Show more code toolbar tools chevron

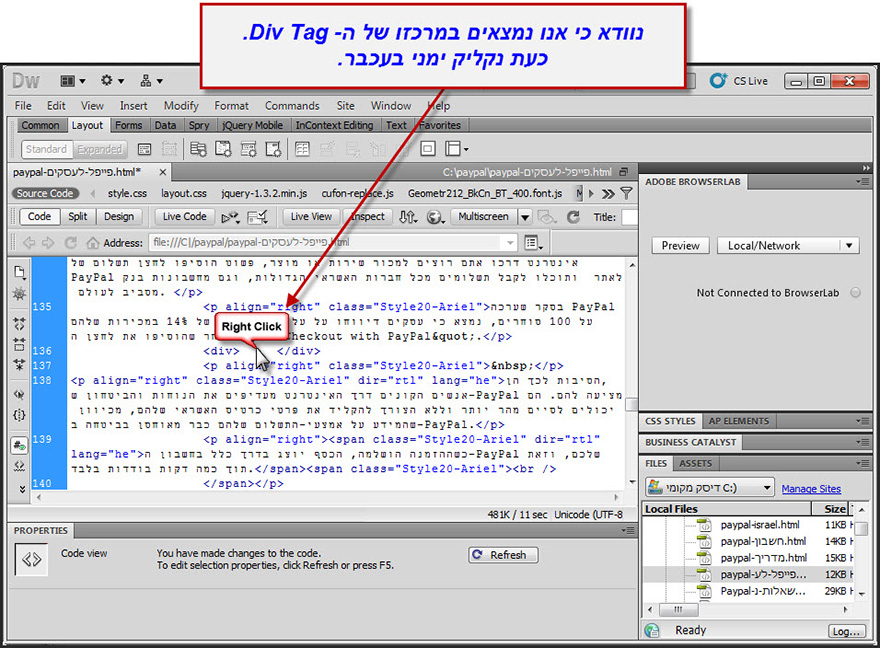pyautogui.click(x=22, y=489)
